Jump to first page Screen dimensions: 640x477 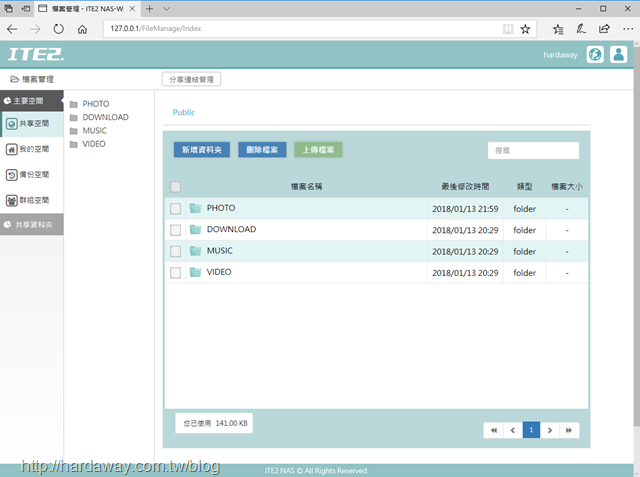[x=493, y=430]
